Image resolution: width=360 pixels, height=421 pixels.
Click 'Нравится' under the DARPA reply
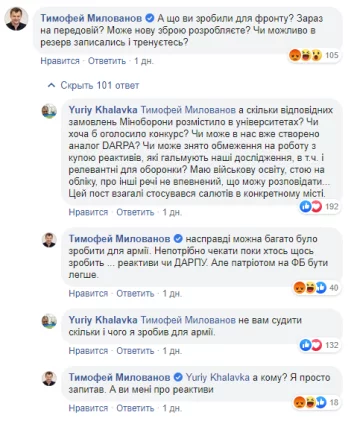pos(88,212)
